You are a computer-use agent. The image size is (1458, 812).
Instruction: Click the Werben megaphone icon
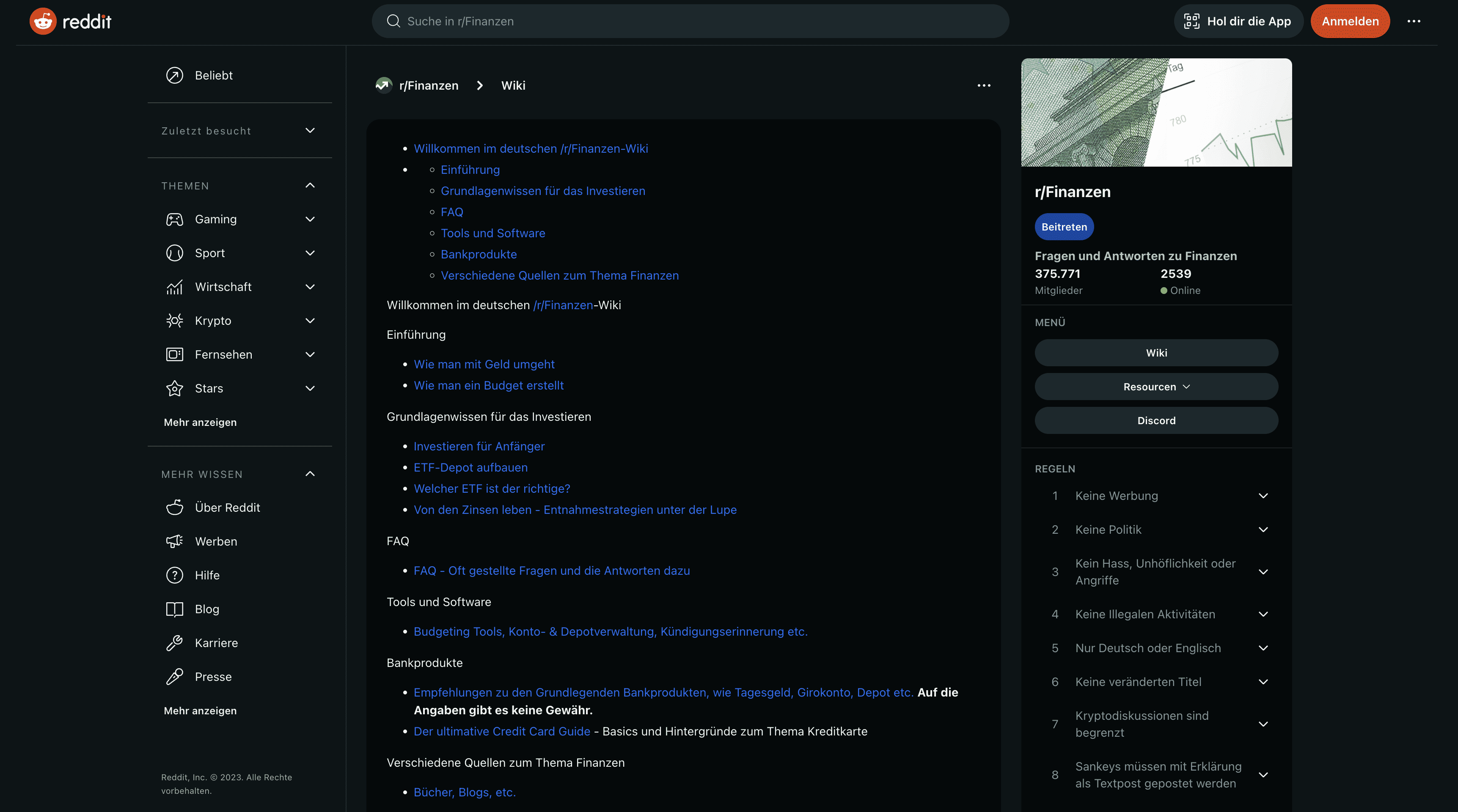pyautogui.click(x=174, y=541)
